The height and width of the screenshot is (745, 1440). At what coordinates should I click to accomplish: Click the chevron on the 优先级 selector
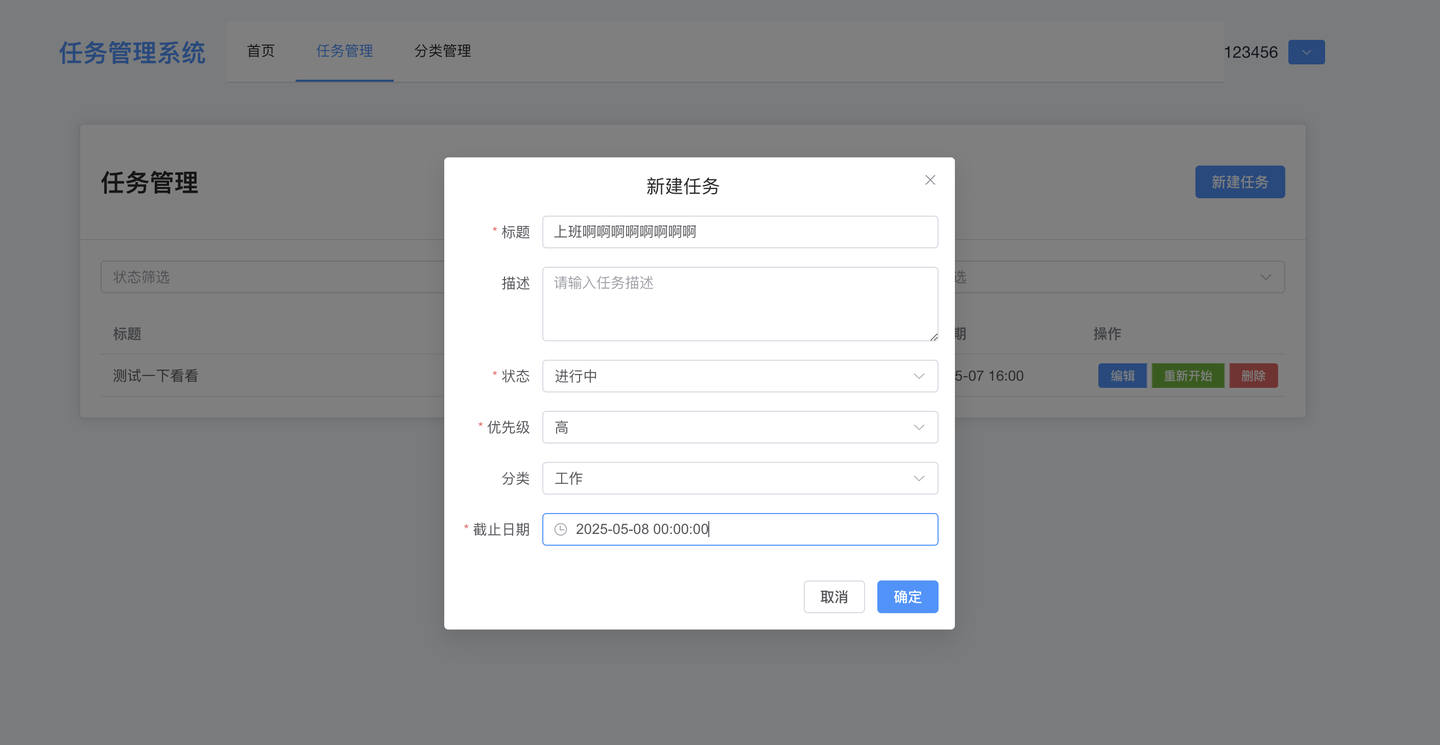click(x=918, y=427)
